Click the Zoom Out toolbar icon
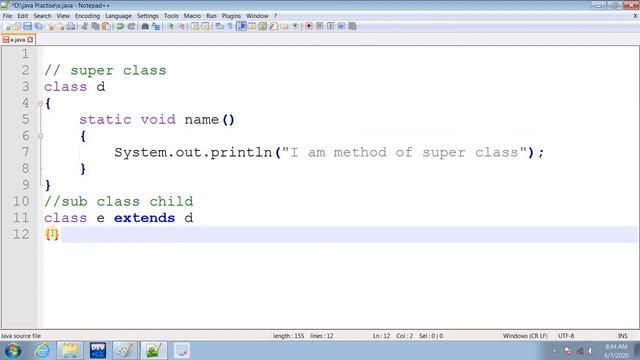640x360 pixels. pos(182,27)
